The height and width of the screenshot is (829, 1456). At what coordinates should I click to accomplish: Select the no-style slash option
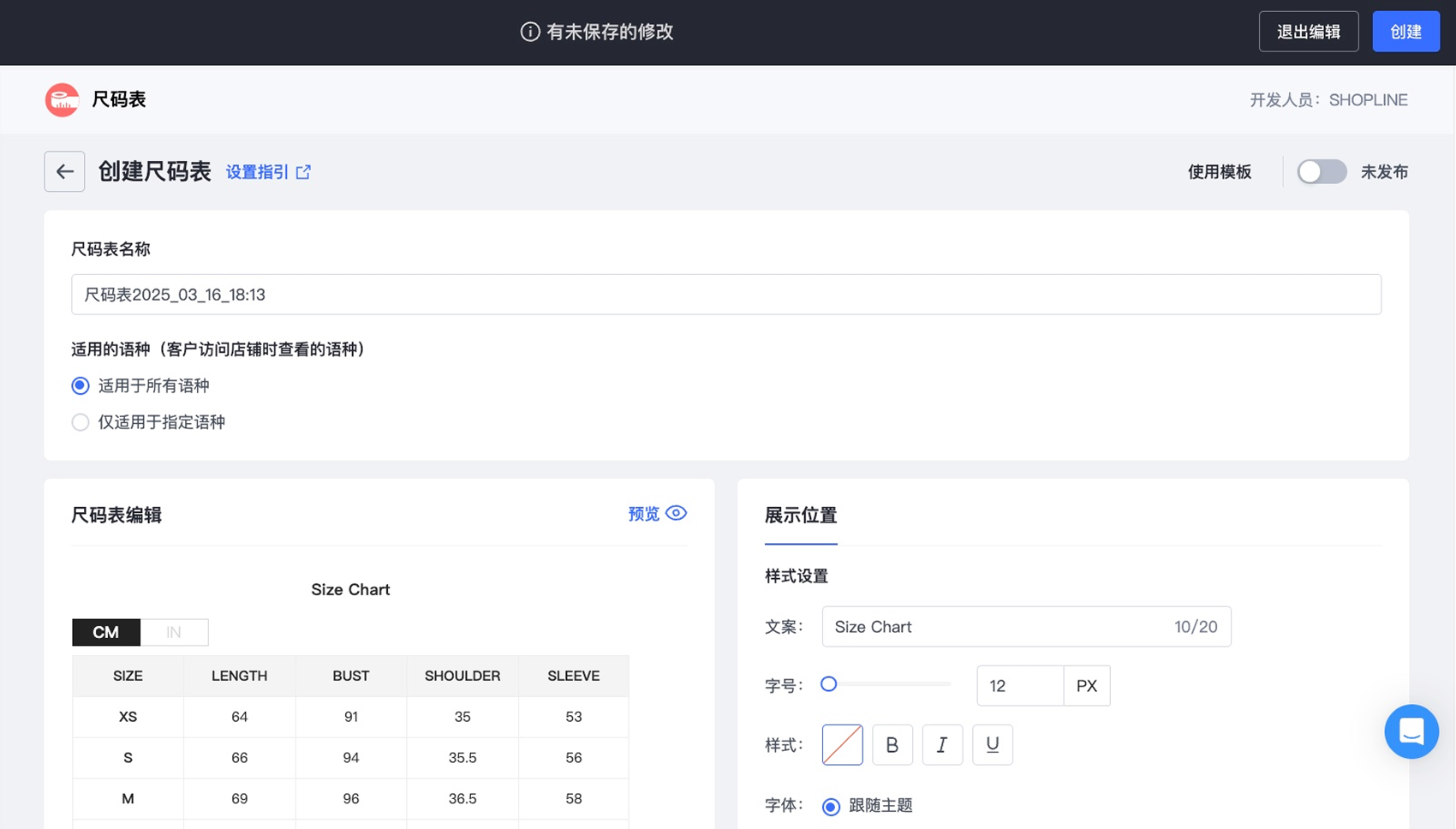(842, 745)
